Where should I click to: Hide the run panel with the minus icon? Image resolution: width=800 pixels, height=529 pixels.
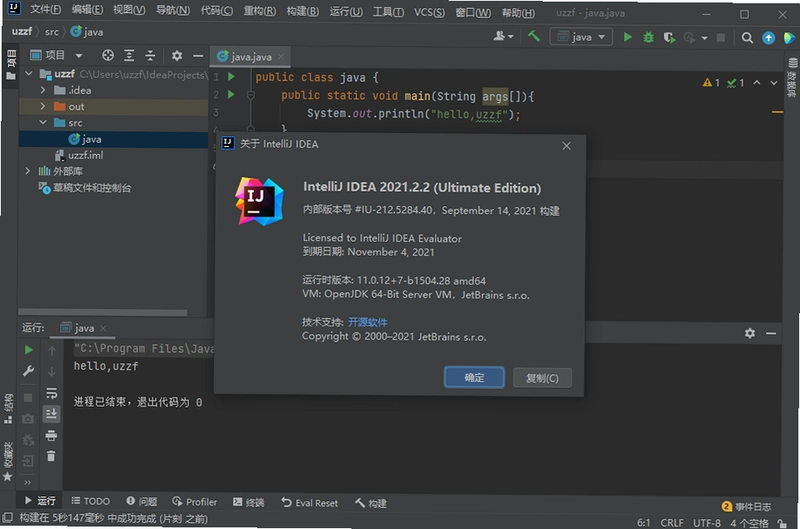[771, 333]
